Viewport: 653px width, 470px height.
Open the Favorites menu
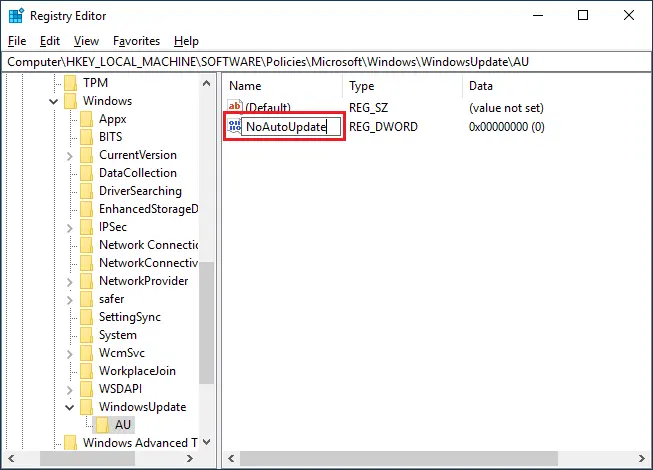coord(136,41)
